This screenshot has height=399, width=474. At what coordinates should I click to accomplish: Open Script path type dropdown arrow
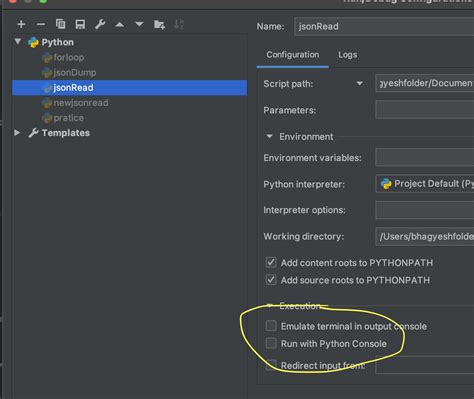pyautogui.click(x=360, y=83)
